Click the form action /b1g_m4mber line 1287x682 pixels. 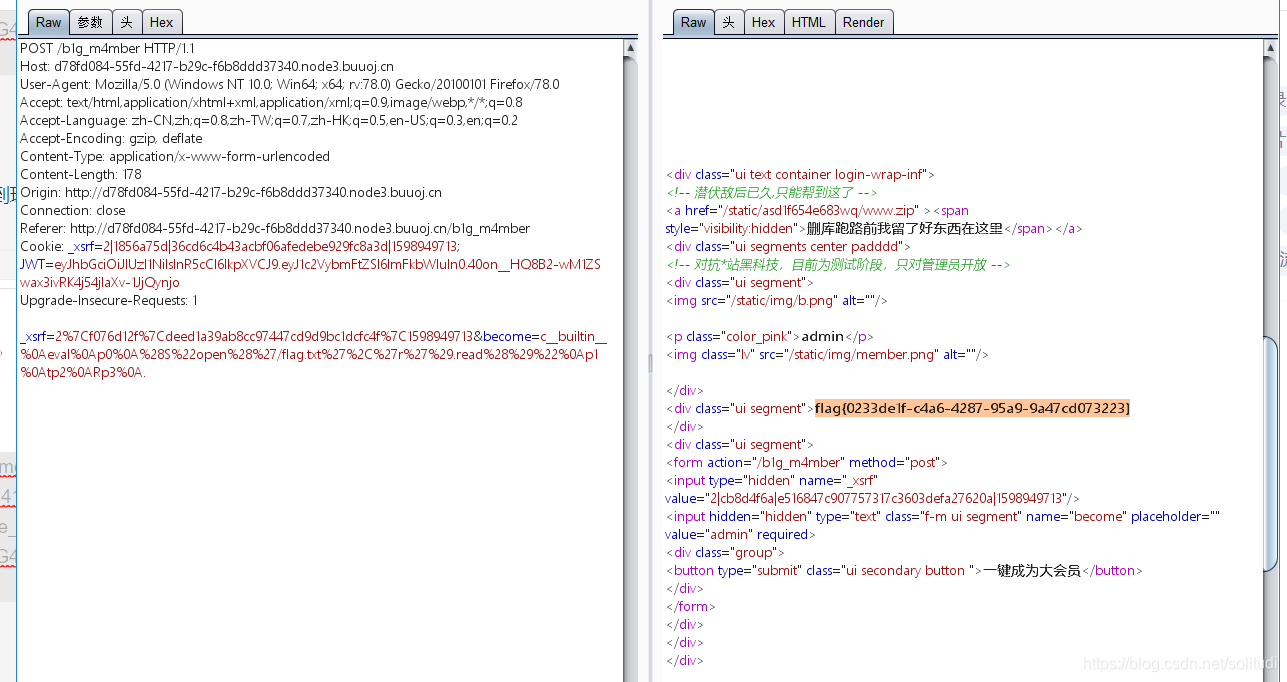click(x=806, y=462)
